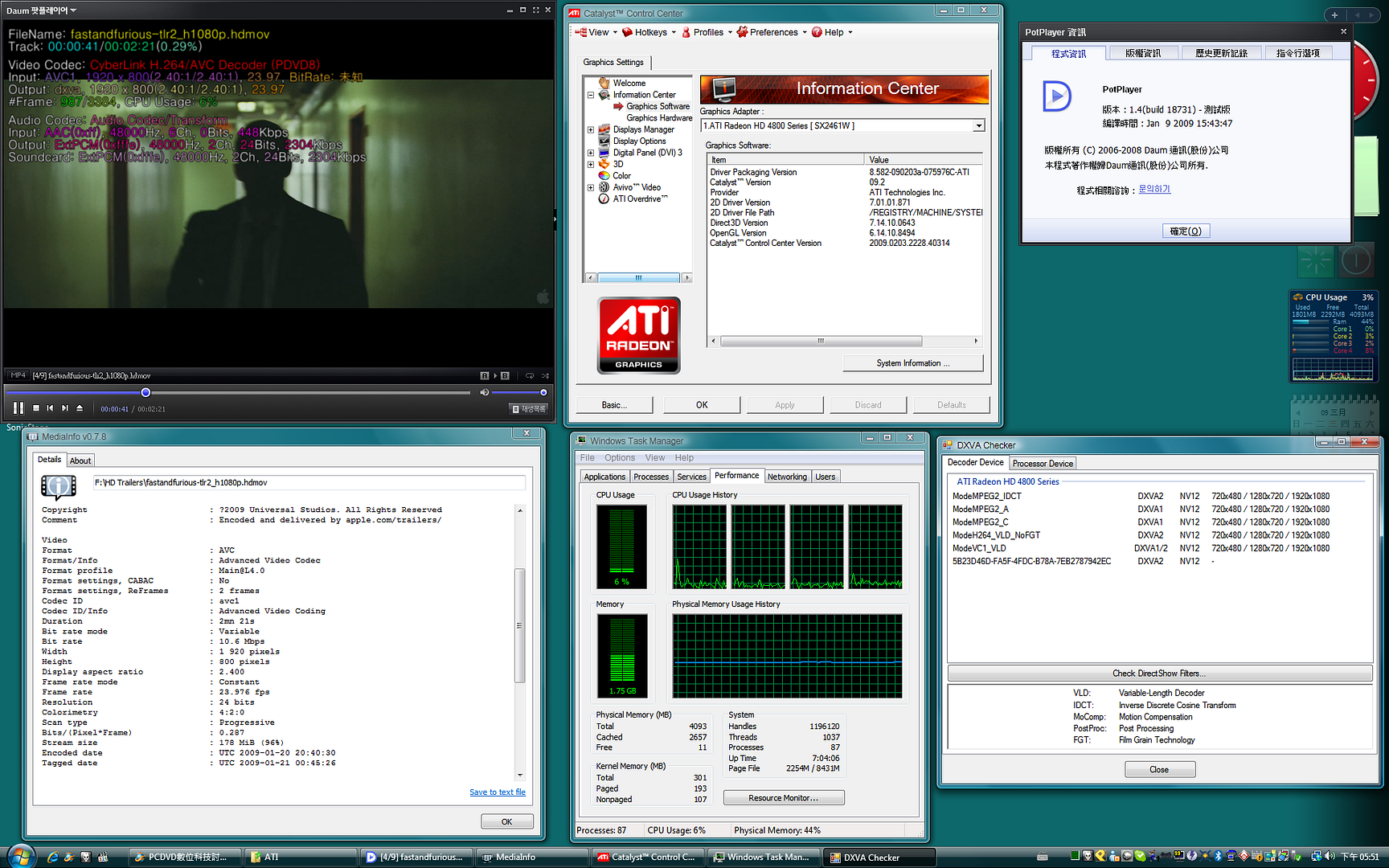Click the MediaInfo file icon
This screenshot has height=868, width=1389.
tap(59, 486)
